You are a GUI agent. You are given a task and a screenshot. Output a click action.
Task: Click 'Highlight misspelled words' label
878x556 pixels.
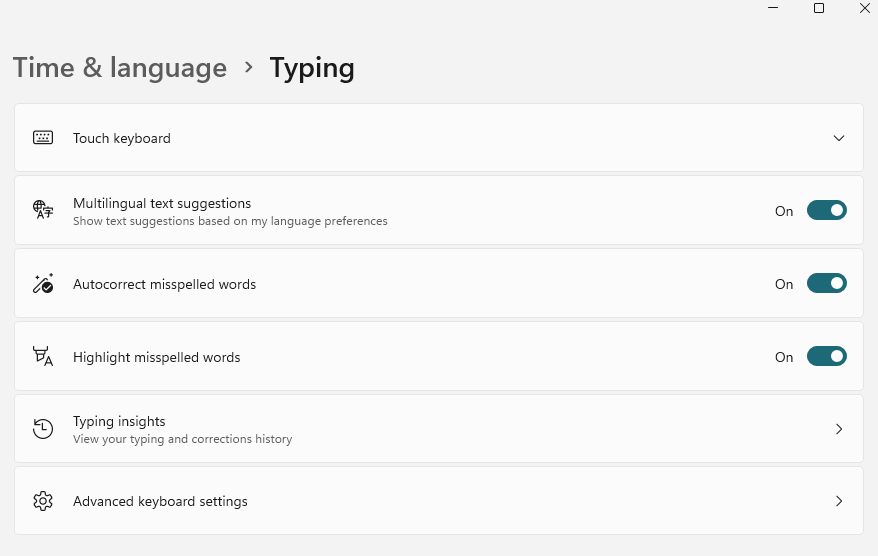[156, 357]
